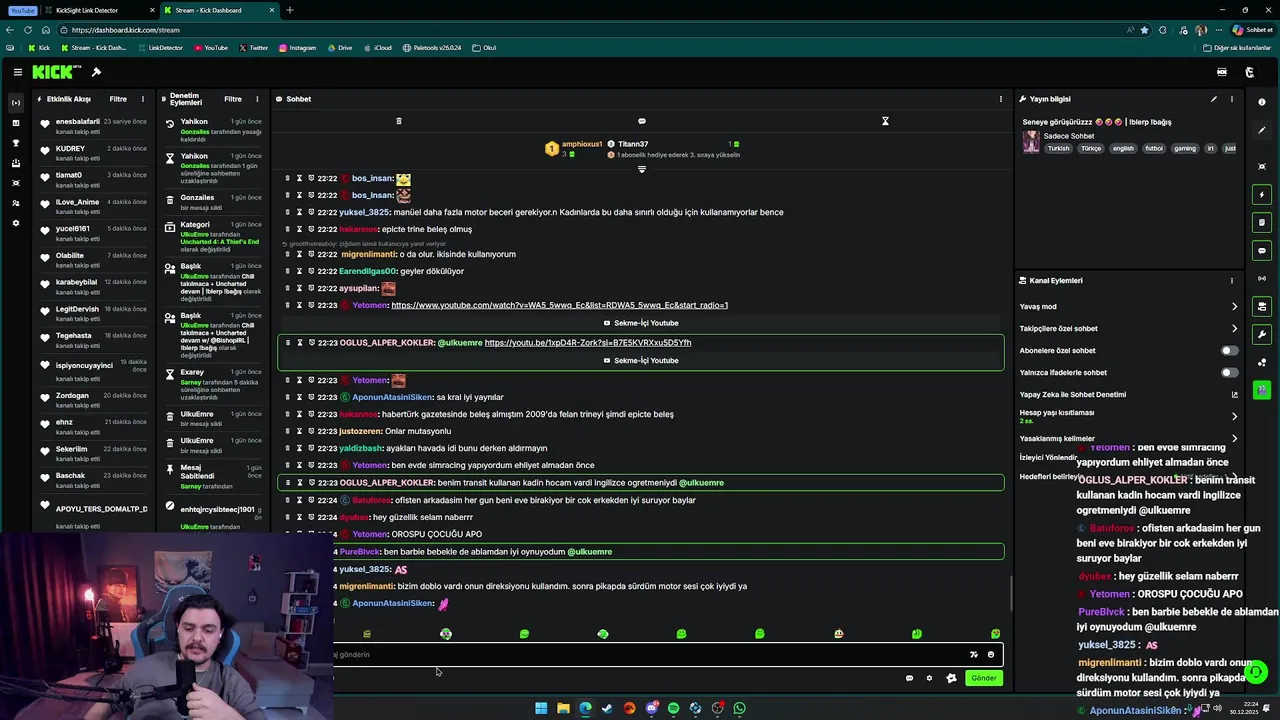Select KUDREY in activity feed

[92, 153]
